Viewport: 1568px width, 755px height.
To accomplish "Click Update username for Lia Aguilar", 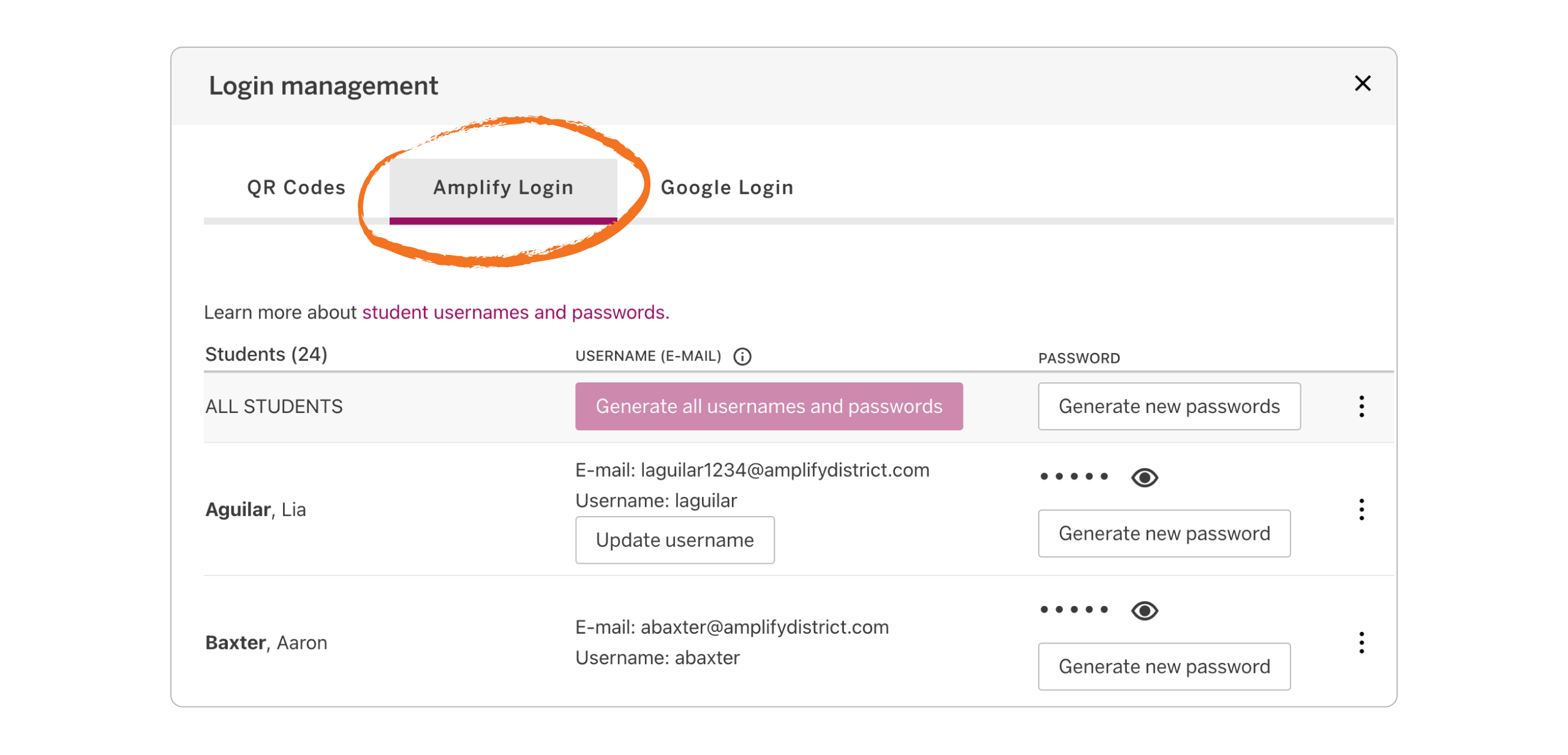I will pos(674,539).
